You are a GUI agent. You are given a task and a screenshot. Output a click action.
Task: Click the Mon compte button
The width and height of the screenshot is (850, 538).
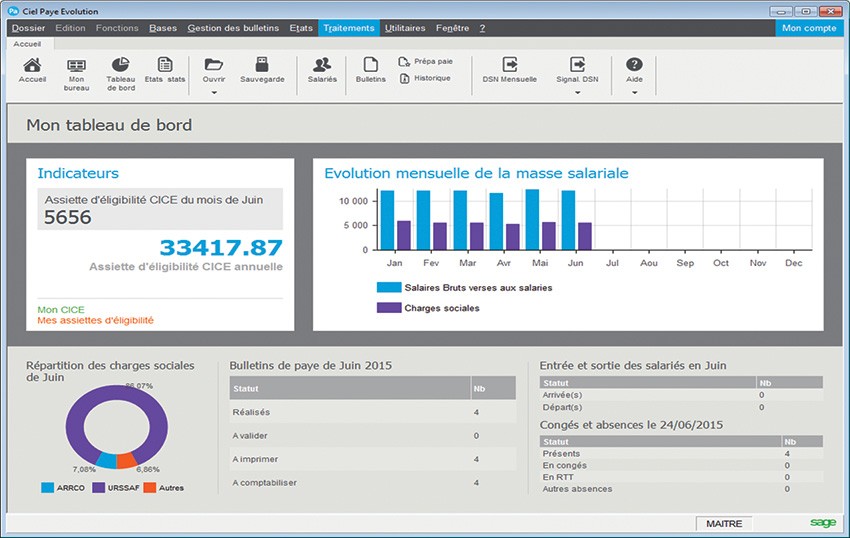pyautogui.click(x=809, y=28)
